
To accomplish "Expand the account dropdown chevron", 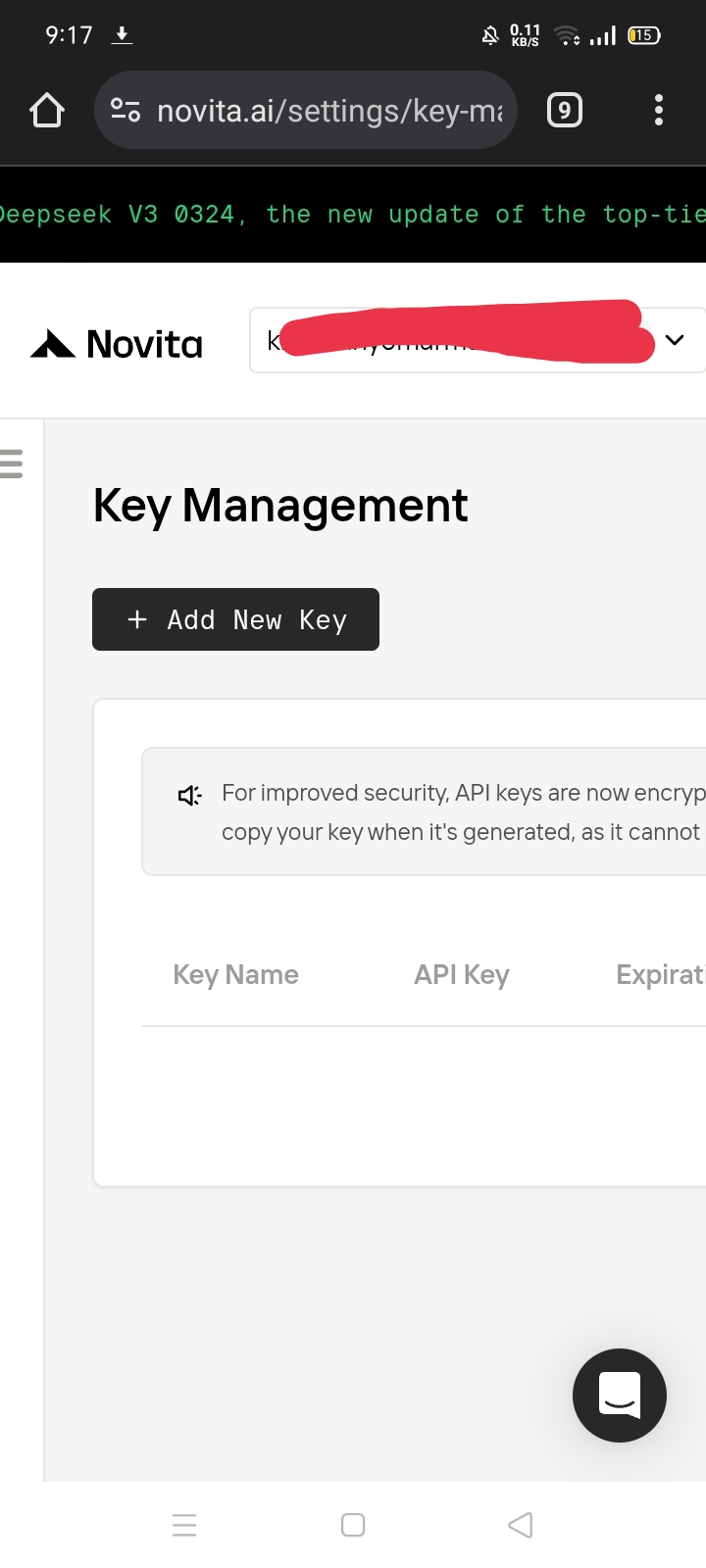I will pyautogui.click(x=675, y=340).
